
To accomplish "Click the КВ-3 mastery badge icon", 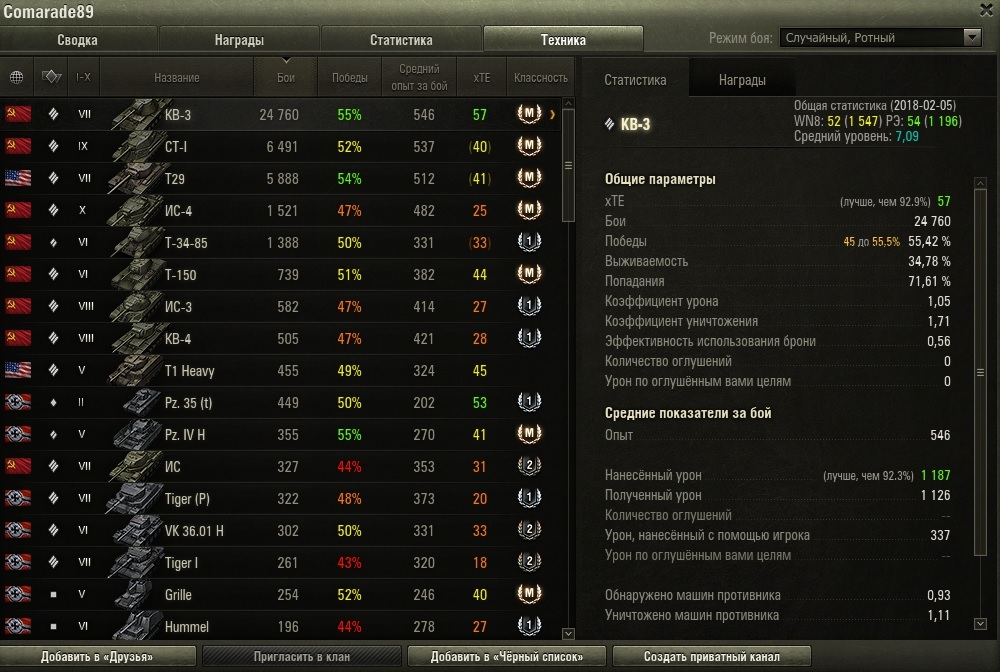I will [x=529, y=114].
